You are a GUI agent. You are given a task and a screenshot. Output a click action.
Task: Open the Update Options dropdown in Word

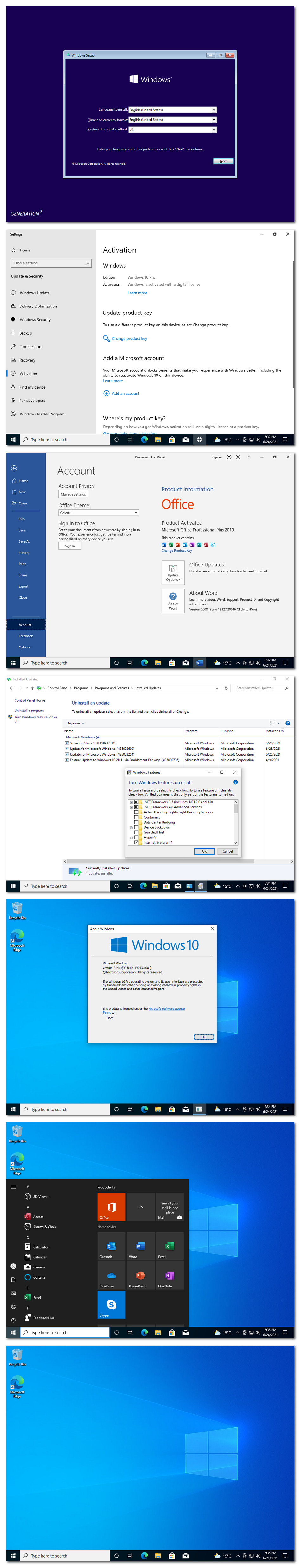[x=173, y=572]
